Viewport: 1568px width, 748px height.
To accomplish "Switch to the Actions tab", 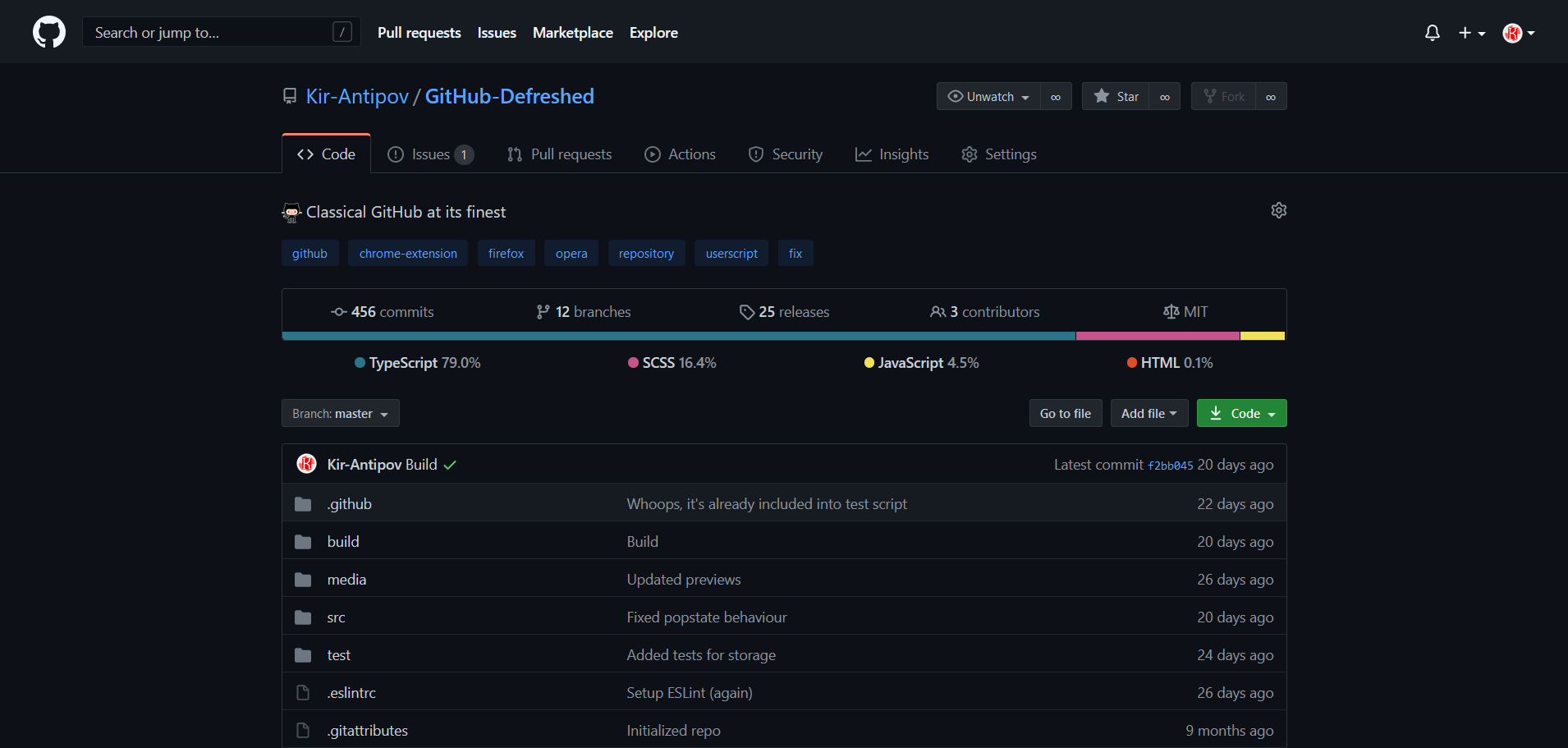I will coord(680,154).
